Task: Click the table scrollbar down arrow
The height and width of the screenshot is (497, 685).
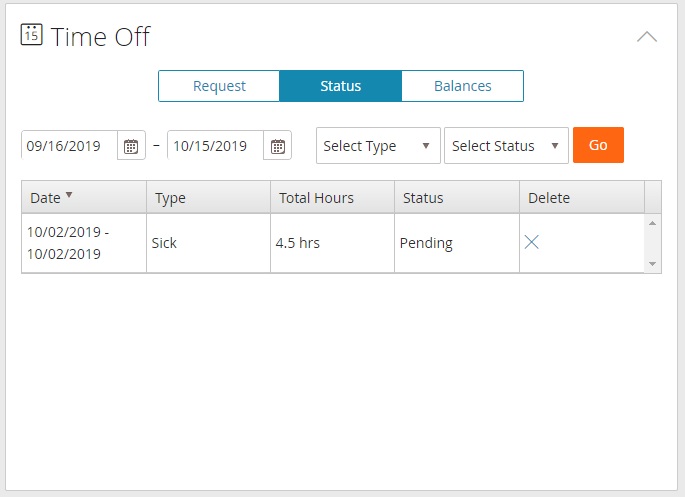Action: pyautogui.click(x=652, y=264)
